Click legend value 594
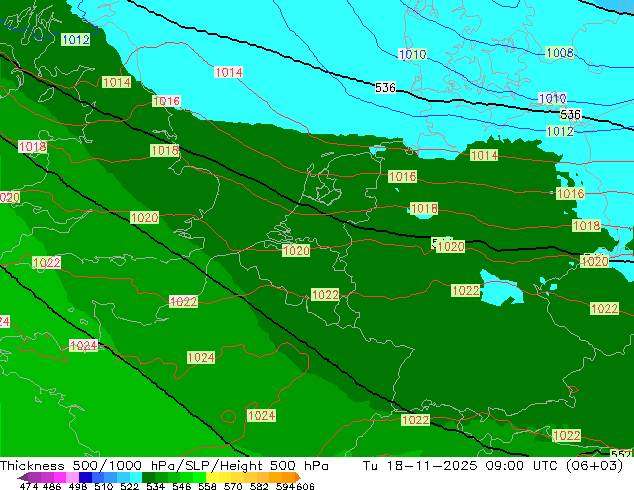634x490 pixels. pyautogui.click(x=285, y=486)
